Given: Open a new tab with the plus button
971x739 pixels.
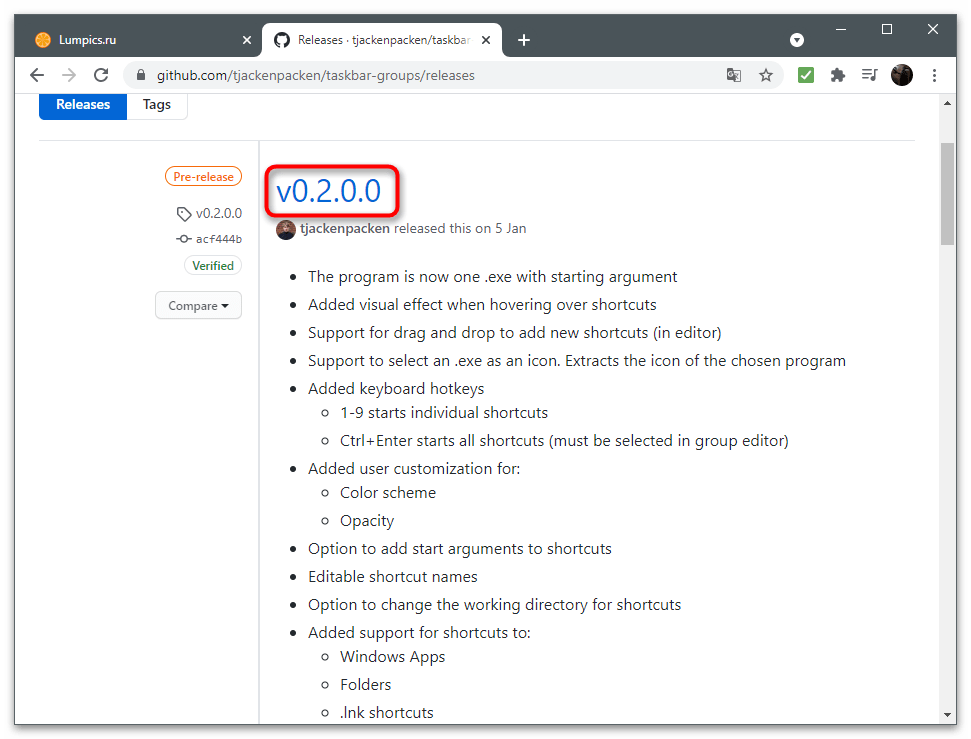Looking at the screenshot, I should pyautogui.click(x=524, y=40).
